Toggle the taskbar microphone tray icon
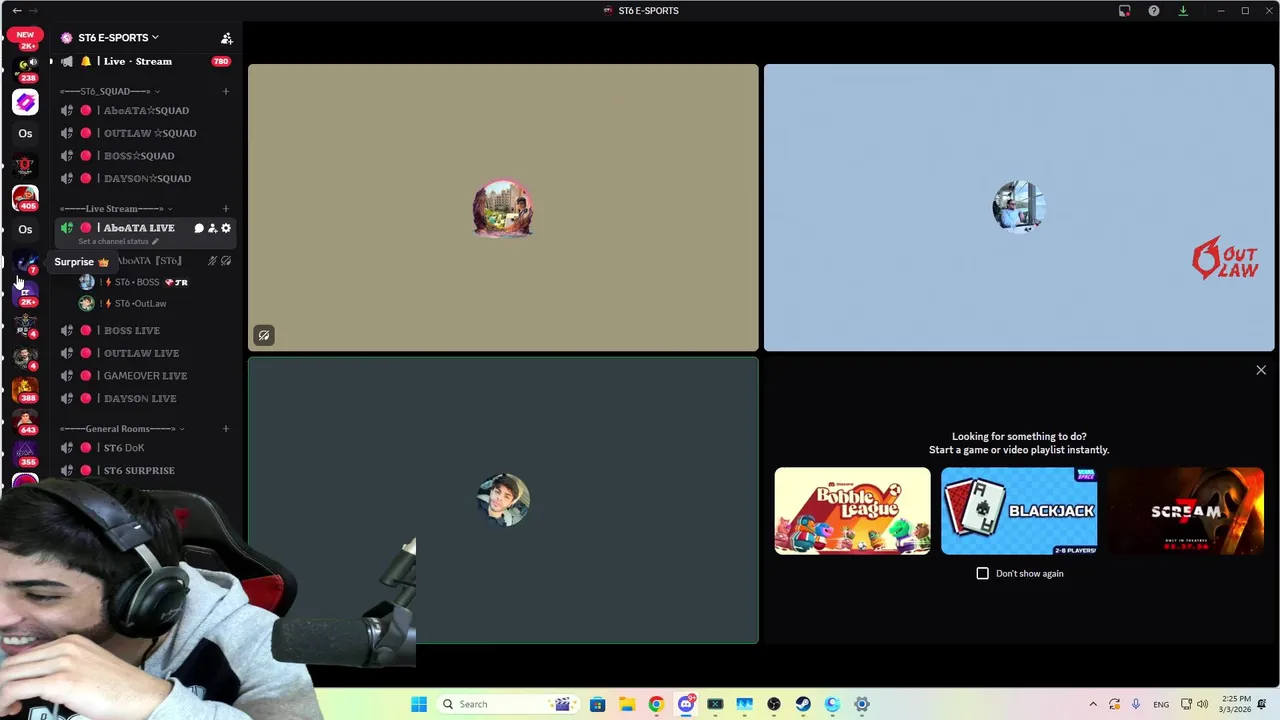Image resolution: width=1280 pixels, height=720 pixels. tap(1136, 704)
